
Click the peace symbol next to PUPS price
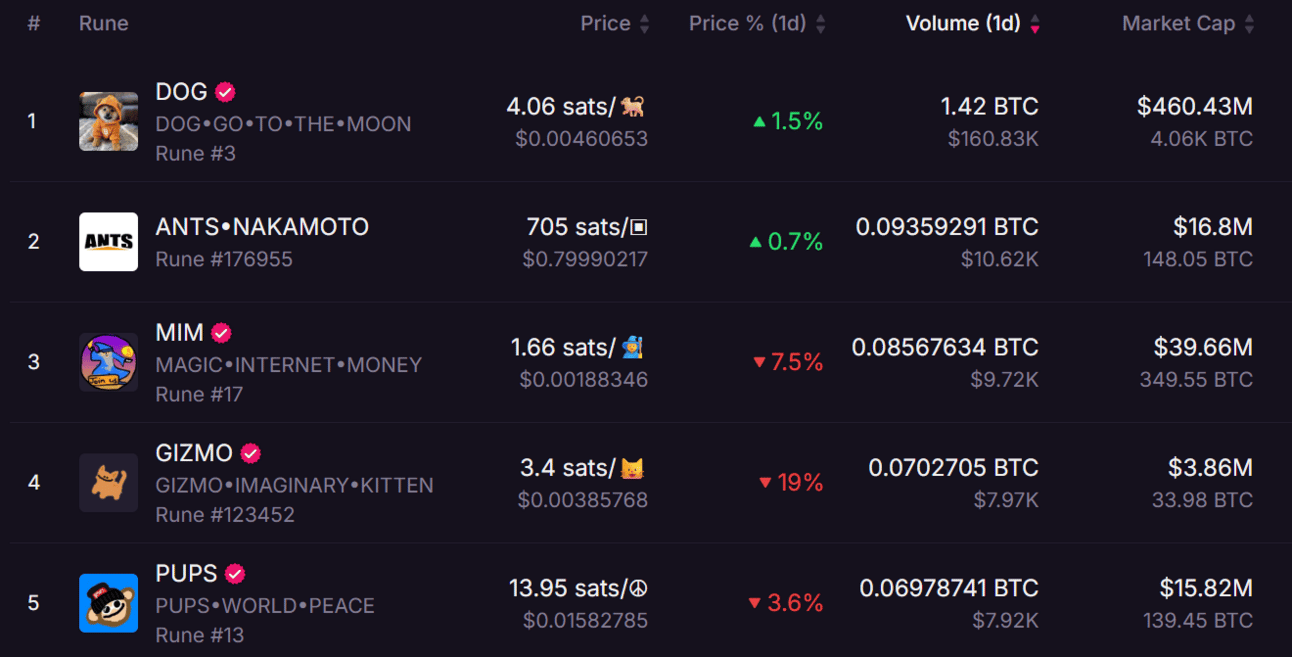tap(638, 588)
